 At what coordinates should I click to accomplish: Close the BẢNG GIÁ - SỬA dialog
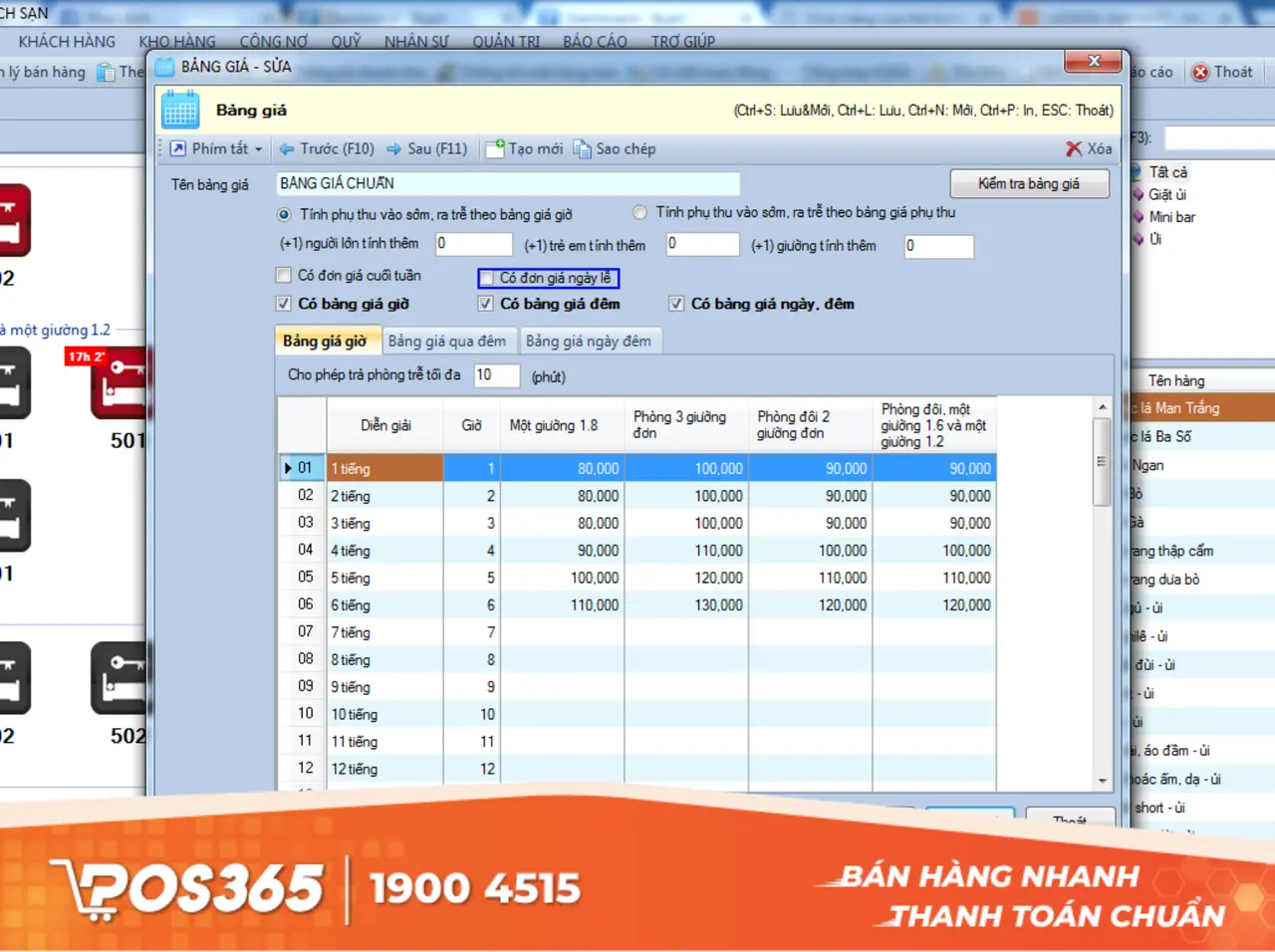pyautogui.click(x=1093, y=61)
